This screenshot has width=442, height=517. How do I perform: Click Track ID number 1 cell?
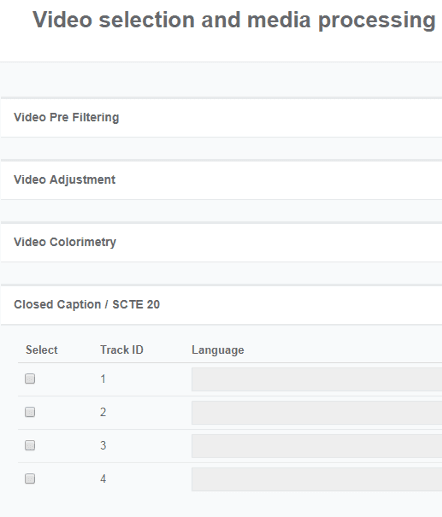(103, 379)
